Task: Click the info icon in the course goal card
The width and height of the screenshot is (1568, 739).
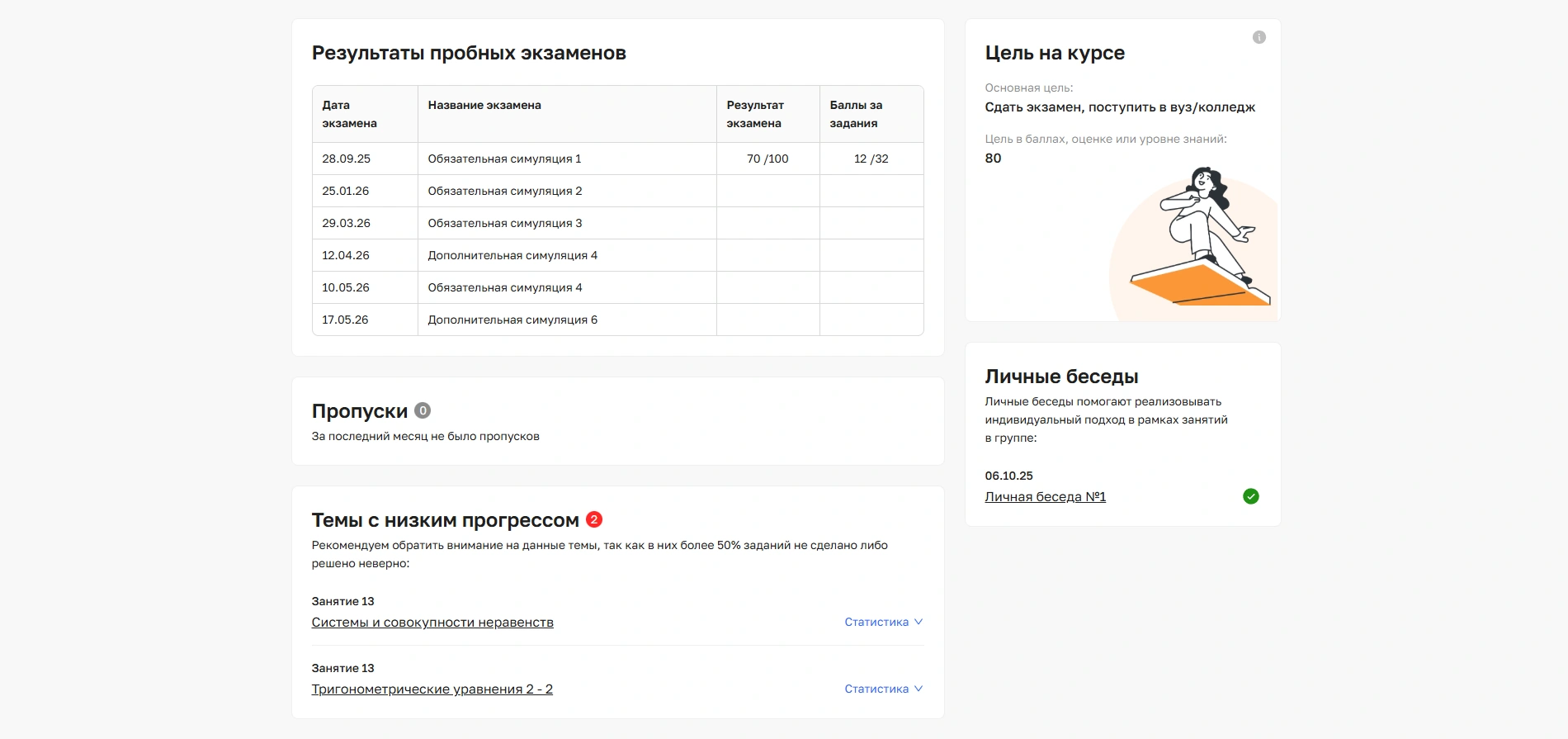Action: coord(1259,37)
